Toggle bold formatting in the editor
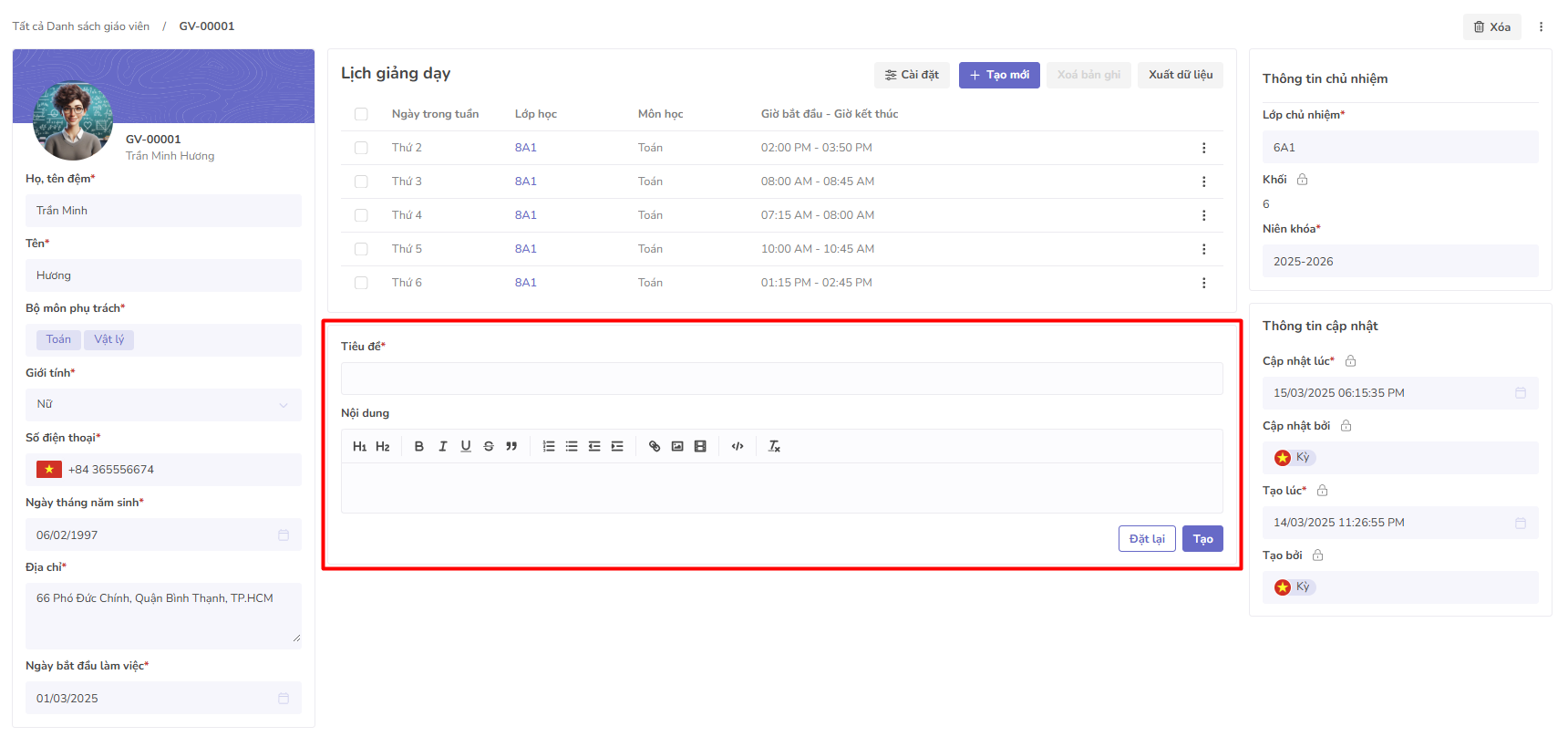Screen dimensions: 1568x737 point(419,446)
